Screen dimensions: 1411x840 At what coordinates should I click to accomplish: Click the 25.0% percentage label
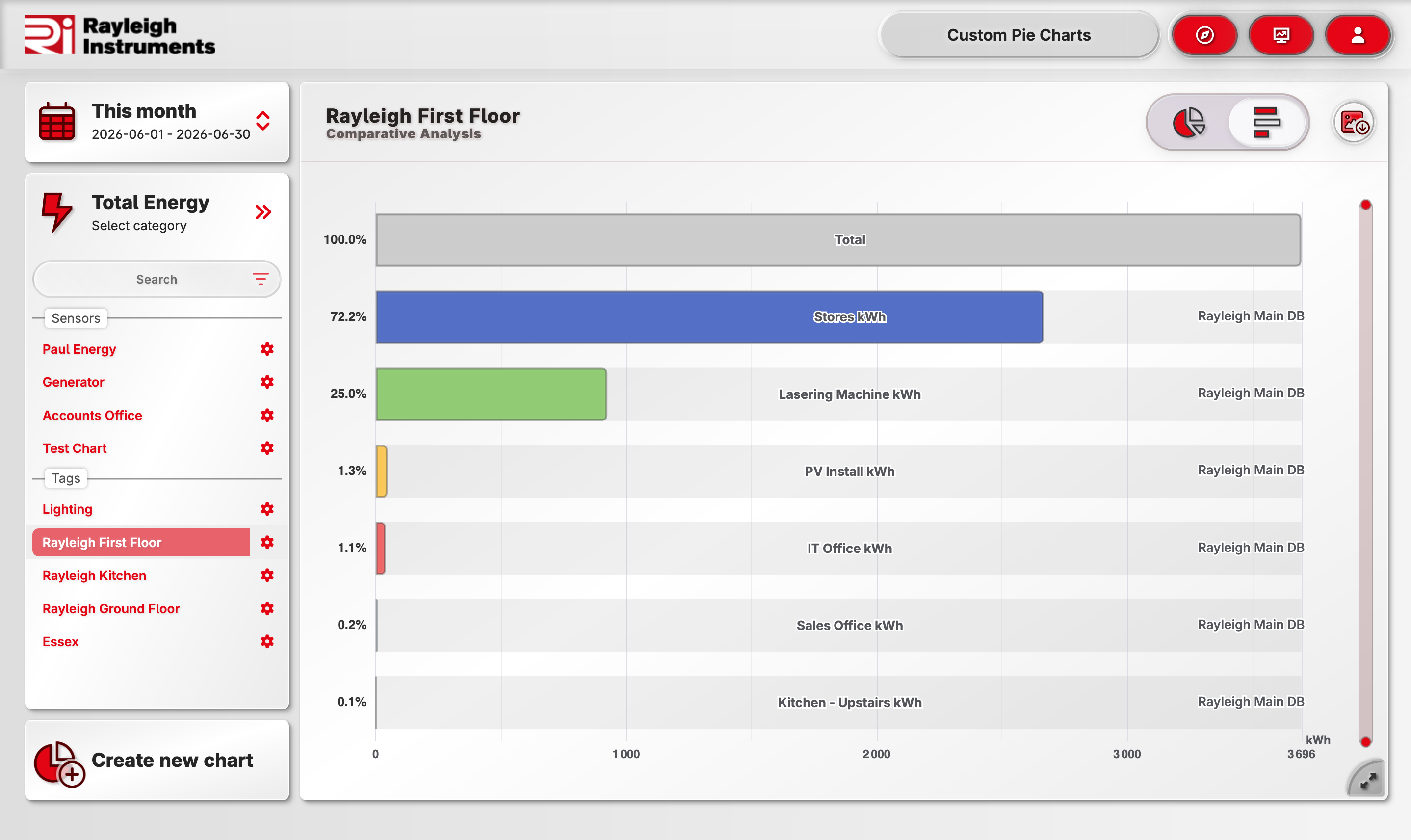(349, 394)
